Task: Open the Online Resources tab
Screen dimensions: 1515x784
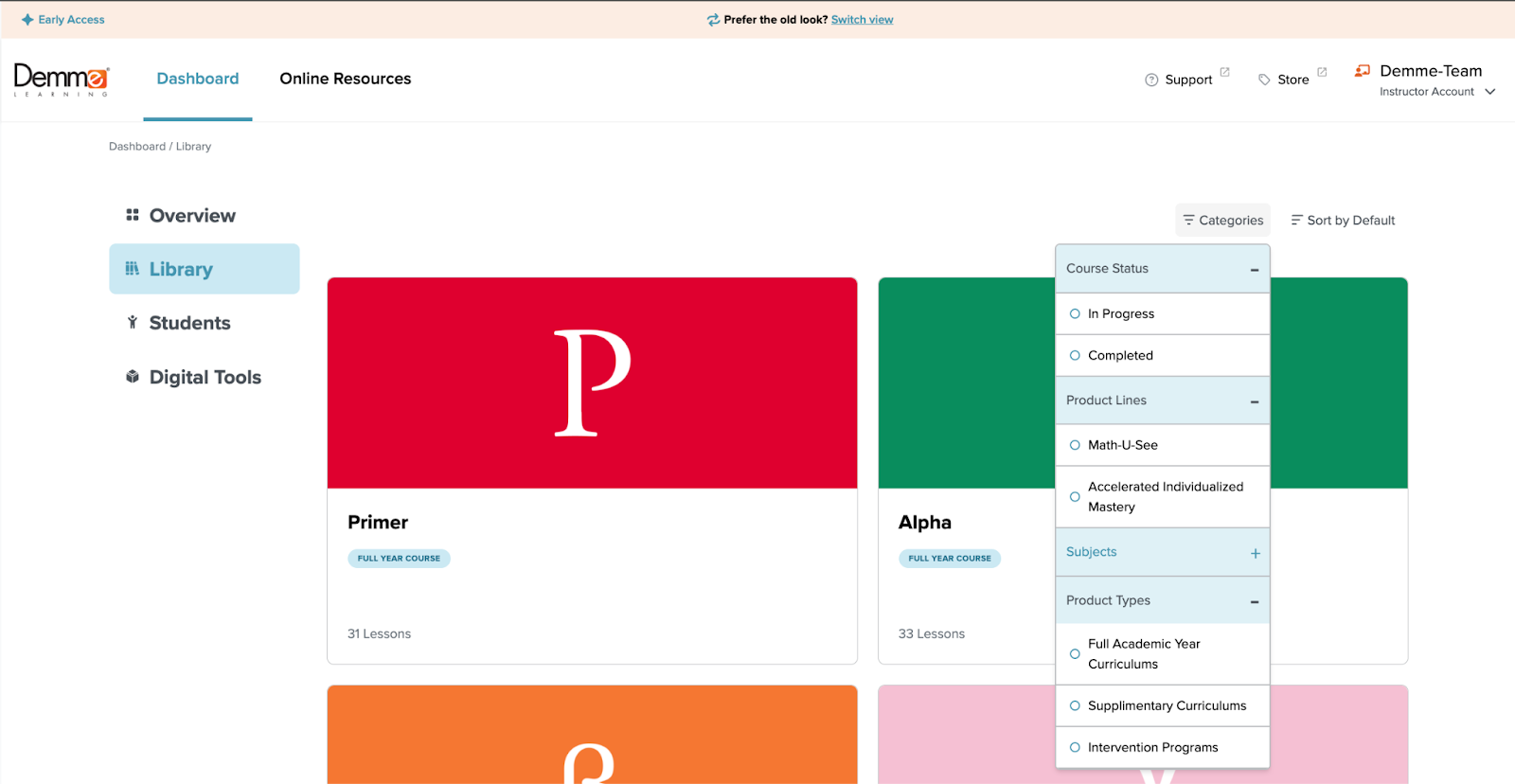Action: 346,79
